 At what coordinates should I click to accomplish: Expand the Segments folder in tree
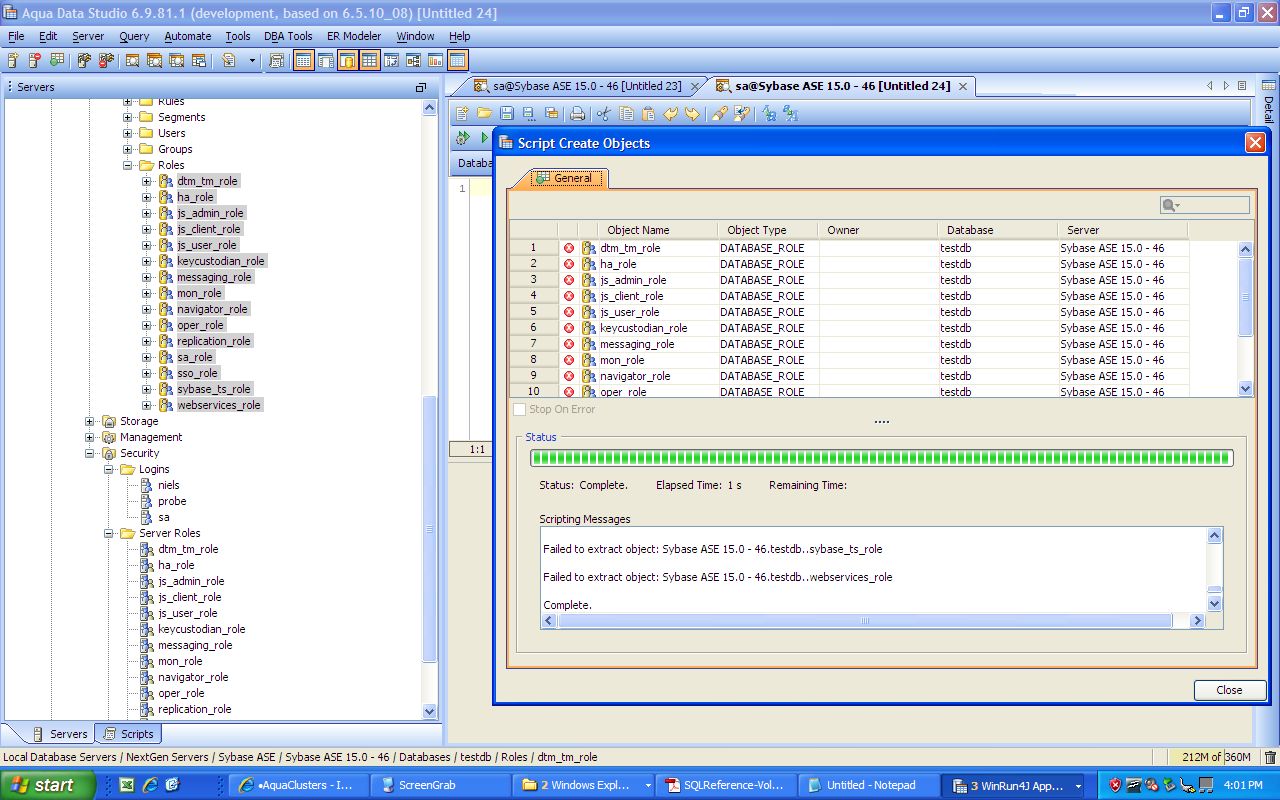coord(128,117)
